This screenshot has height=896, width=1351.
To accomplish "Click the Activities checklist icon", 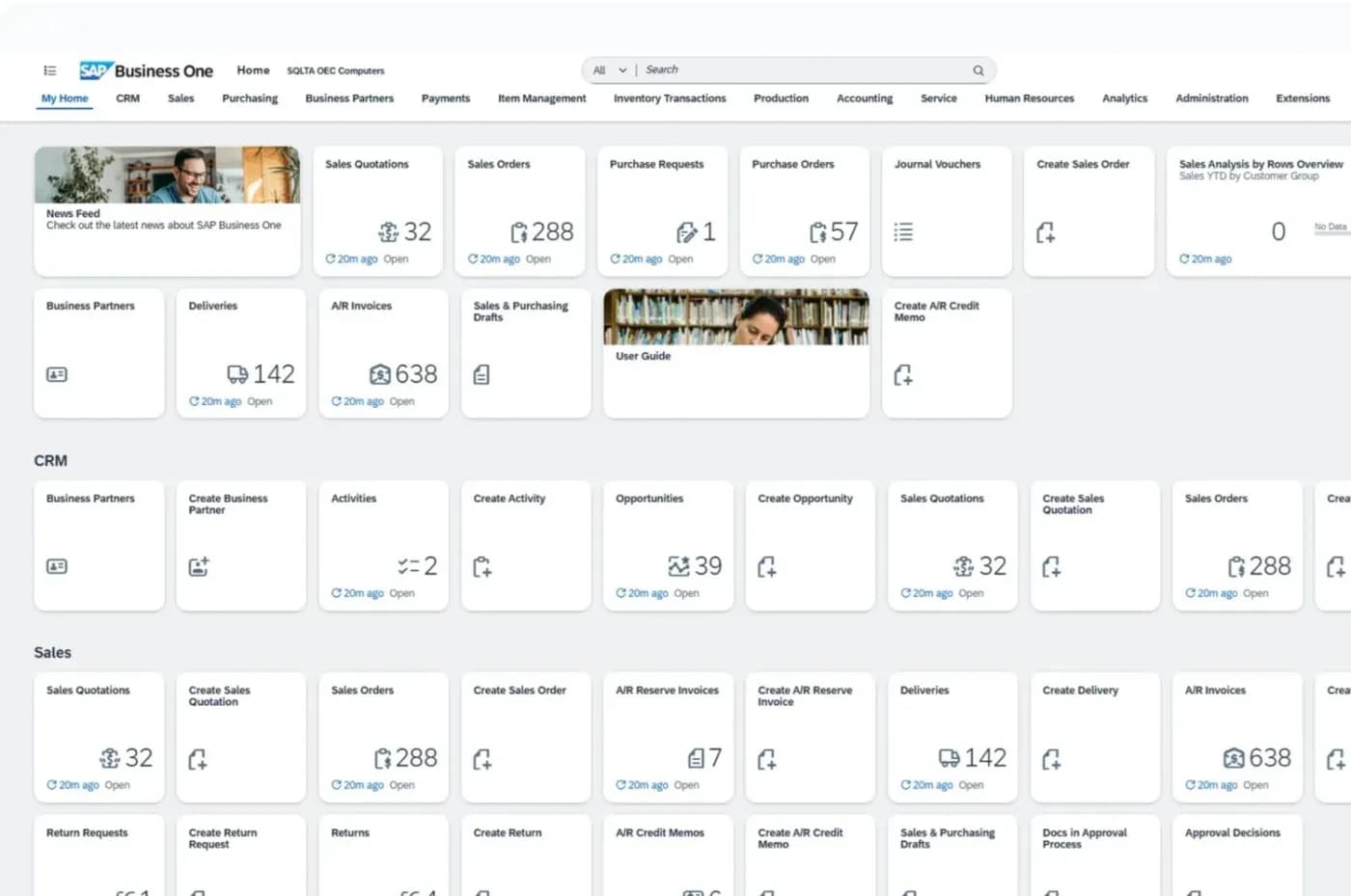I will click(408, 566).
